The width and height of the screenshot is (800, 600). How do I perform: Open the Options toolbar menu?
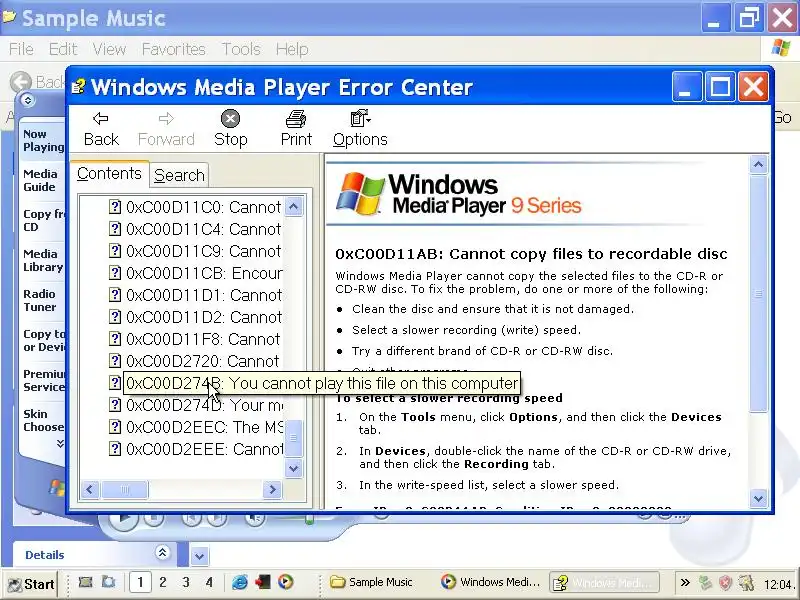pyautogui.click(x=360, y=130)
